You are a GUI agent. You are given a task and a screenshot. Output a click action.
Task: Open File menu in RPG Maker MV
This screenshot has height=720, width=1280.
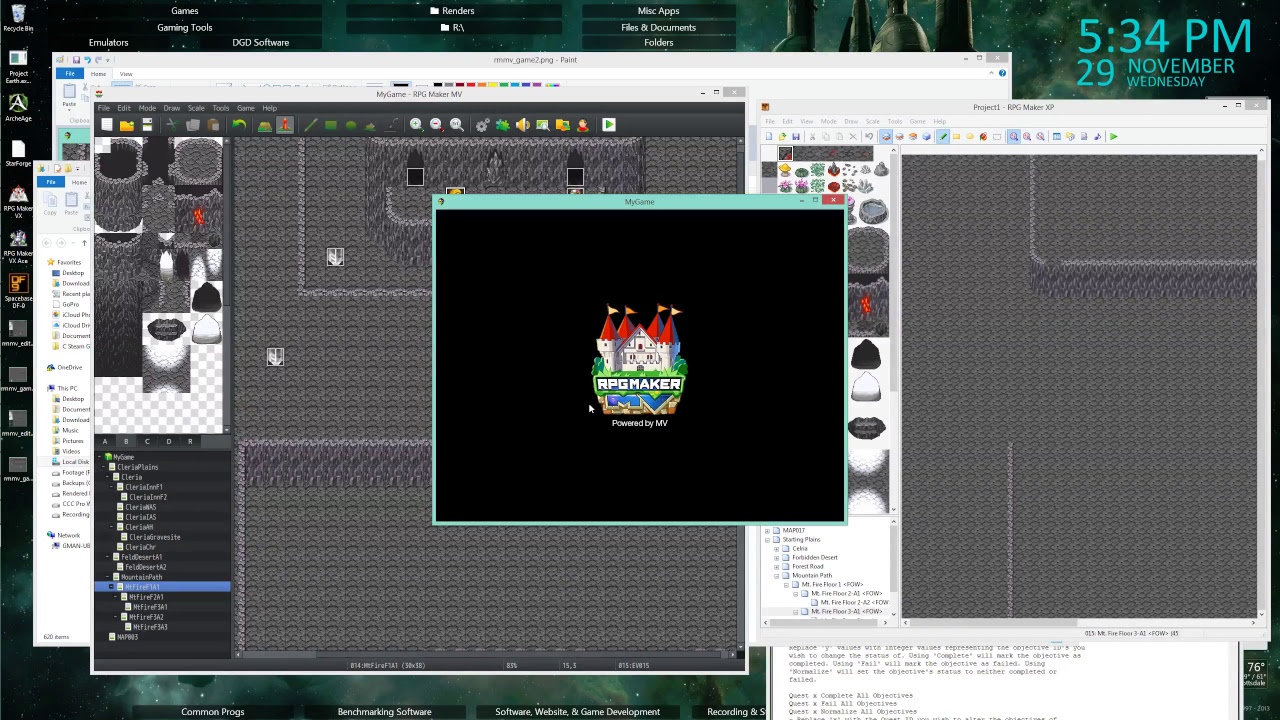(103, 108)
